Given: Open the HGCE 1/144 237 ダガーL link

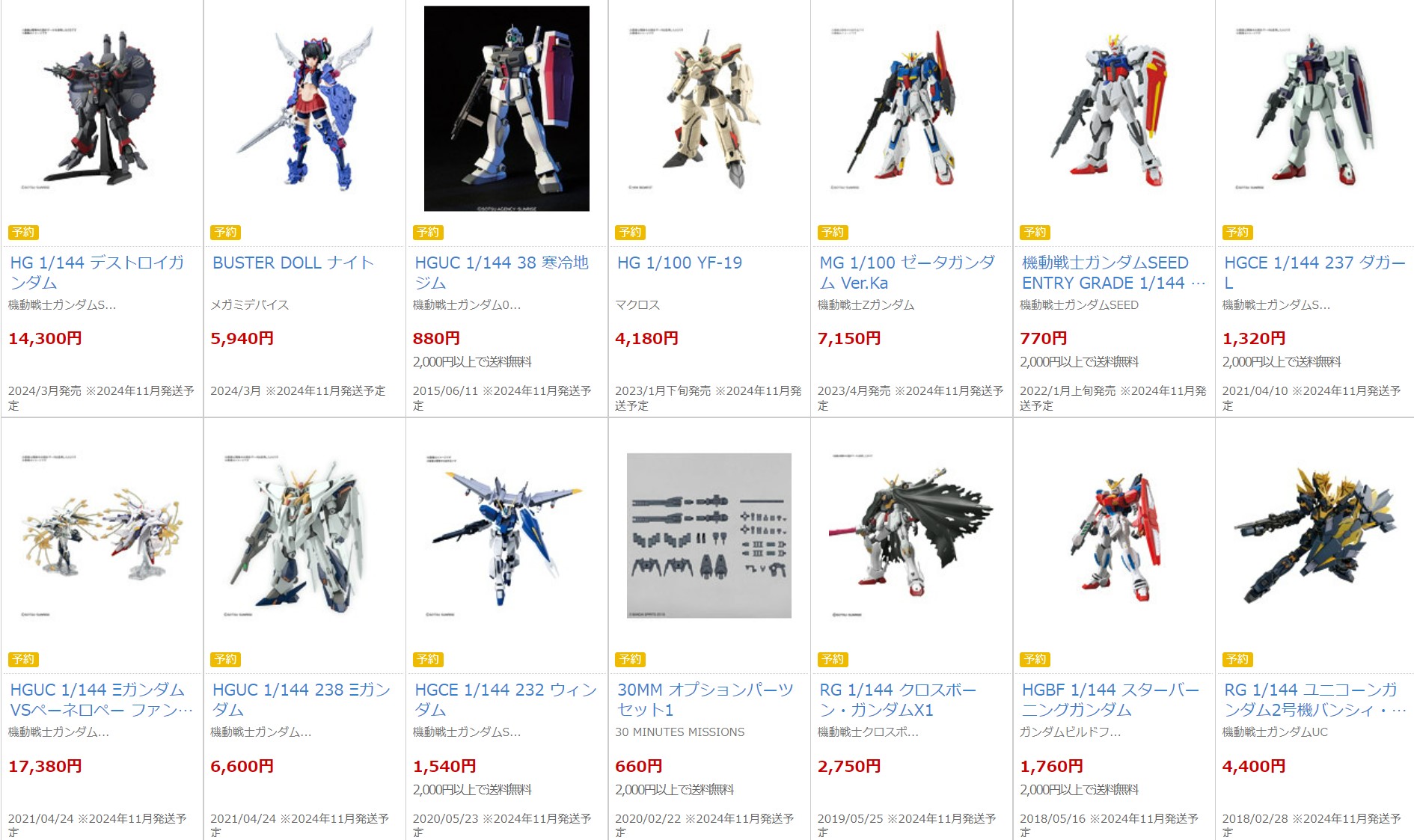Looking at the screenshot, I should pos(1314,272).
